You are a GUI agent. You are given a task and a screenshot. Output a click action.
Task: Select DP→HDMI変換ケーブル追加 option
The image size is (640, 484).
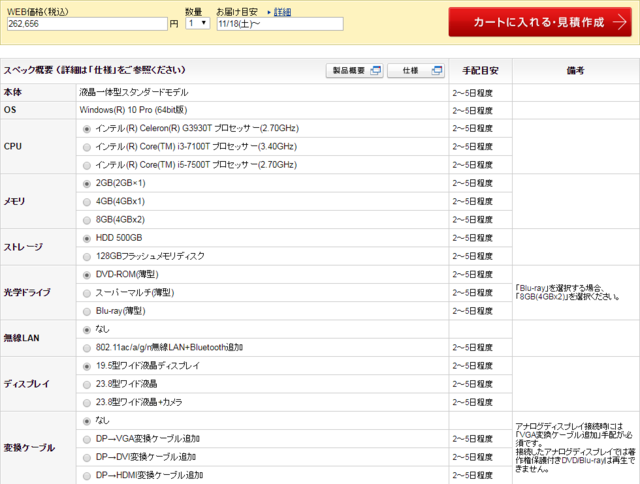click(87, 476)
